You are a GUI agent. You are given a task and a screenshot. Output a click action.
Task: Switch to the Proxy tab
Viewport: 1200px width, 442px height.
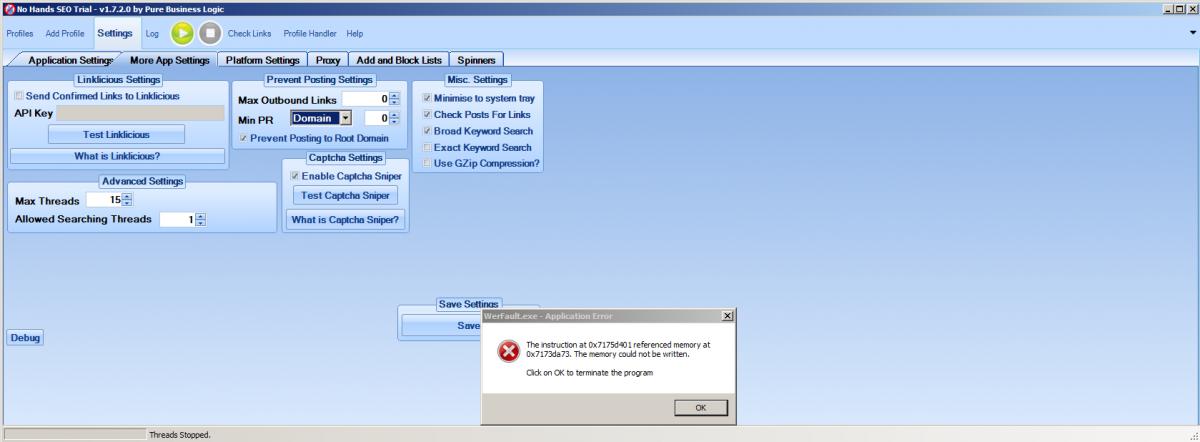pyautogui.click(x=328, y=60)
